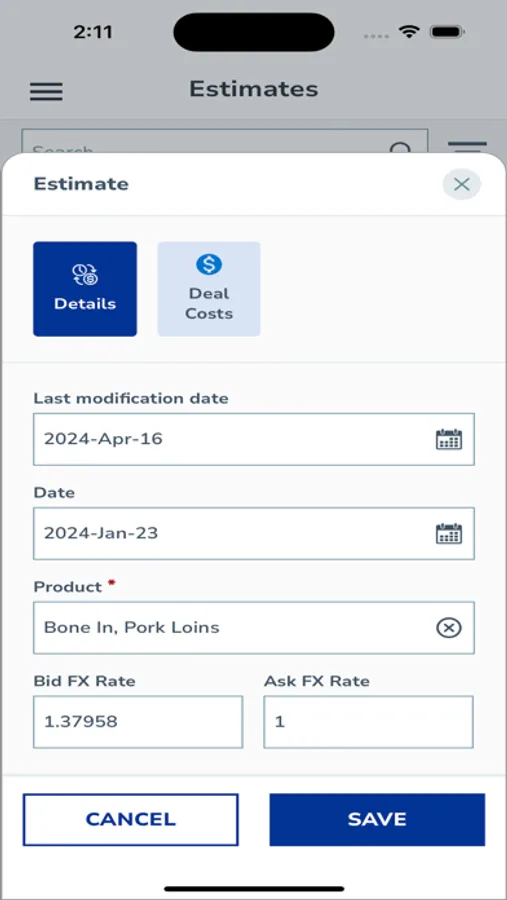
Task: Open the hamburger navigation menu
Action: click(47, 91)
